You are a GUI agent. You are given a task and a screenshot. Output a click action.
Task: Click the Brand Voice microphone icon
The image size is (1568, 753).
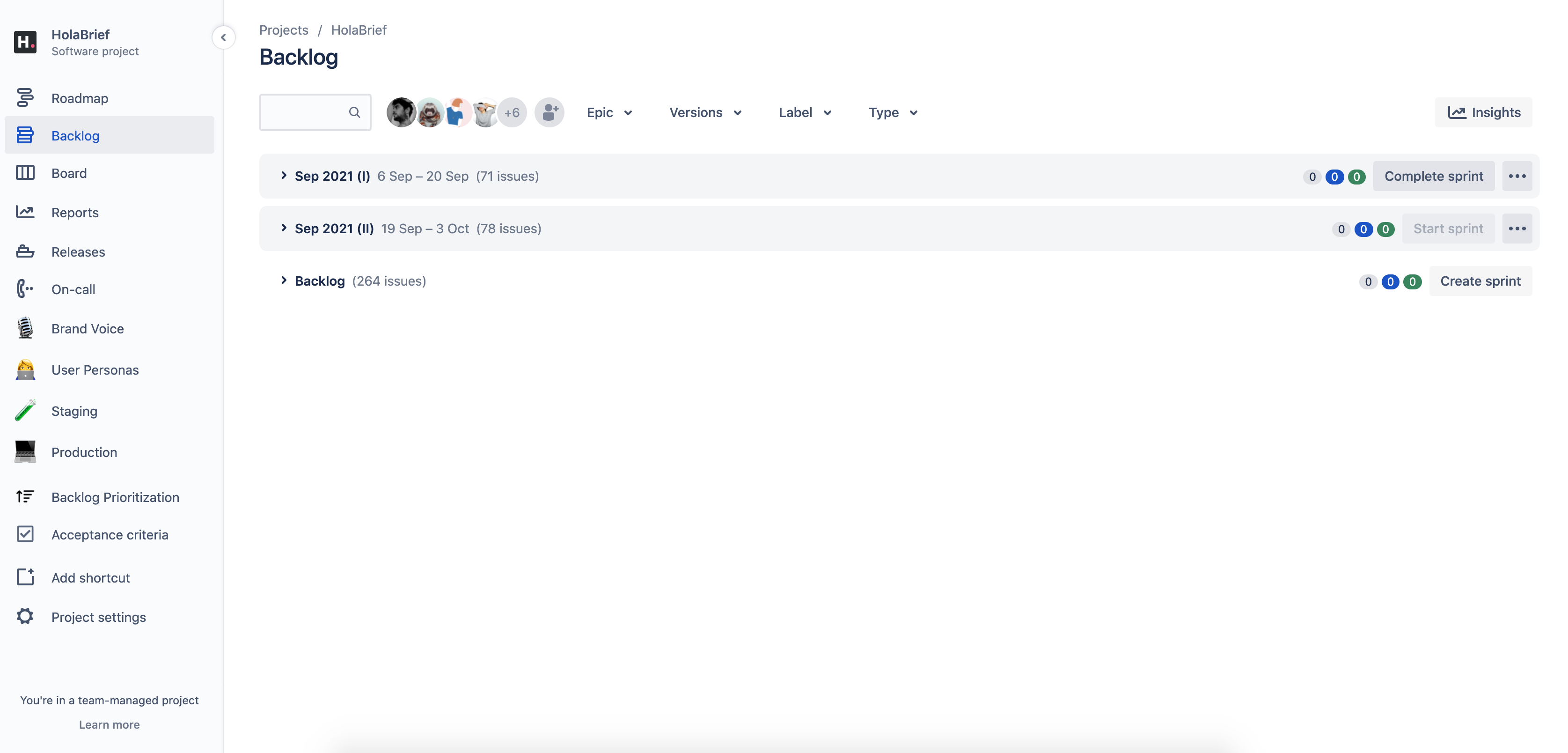click(25, 328)
